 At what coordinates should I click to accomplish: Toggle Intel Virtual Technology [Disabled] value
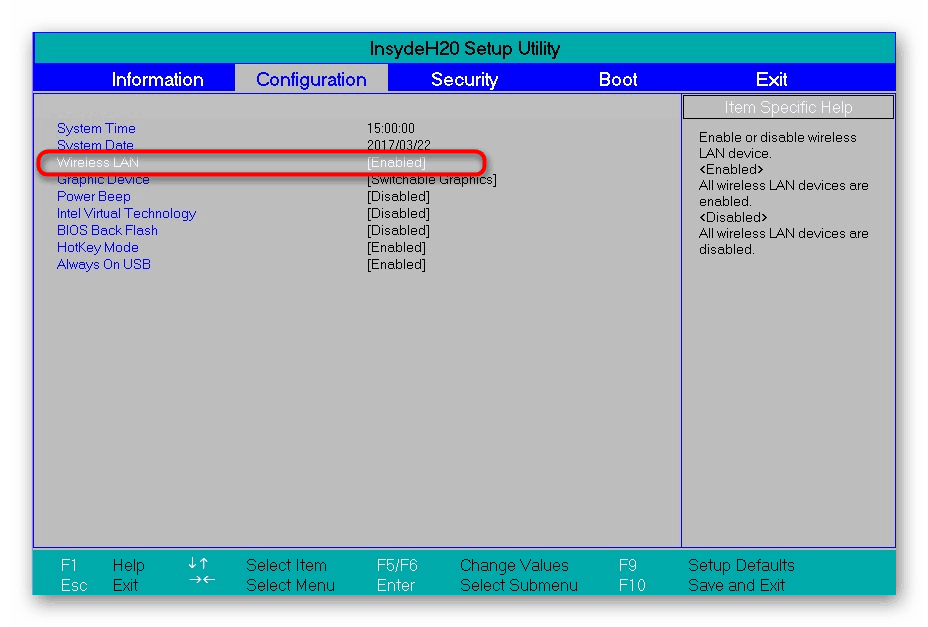tap(398, 214)
